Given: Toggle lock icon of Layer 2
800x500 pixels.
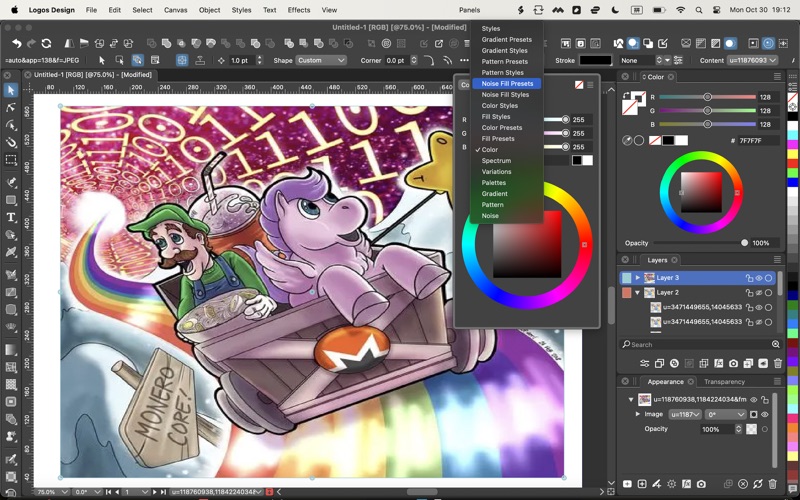Looking at the screenshot, I should [749, 293].
